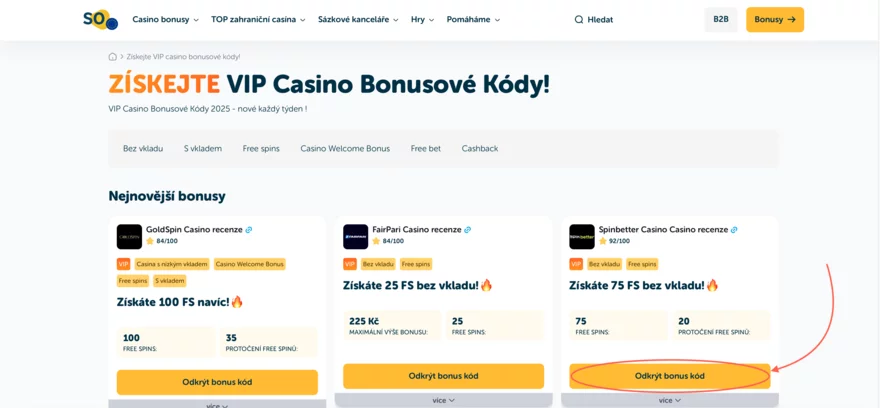The height and width of the screenshot is (408, 880).
Task: Open the Hry dropdown menu
Action: click(422, 20)
